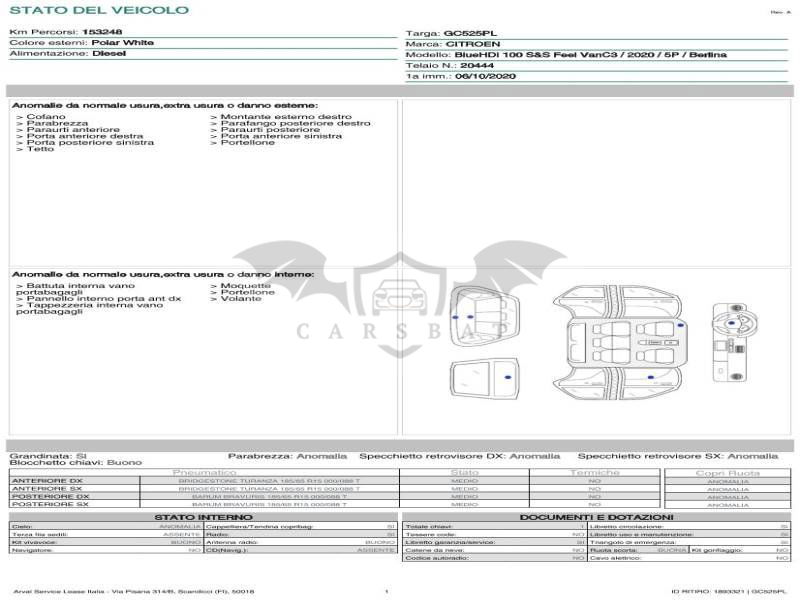The image size is (800, 600).
Task: Click the blue marker at interior top-right
Action: 680,325
